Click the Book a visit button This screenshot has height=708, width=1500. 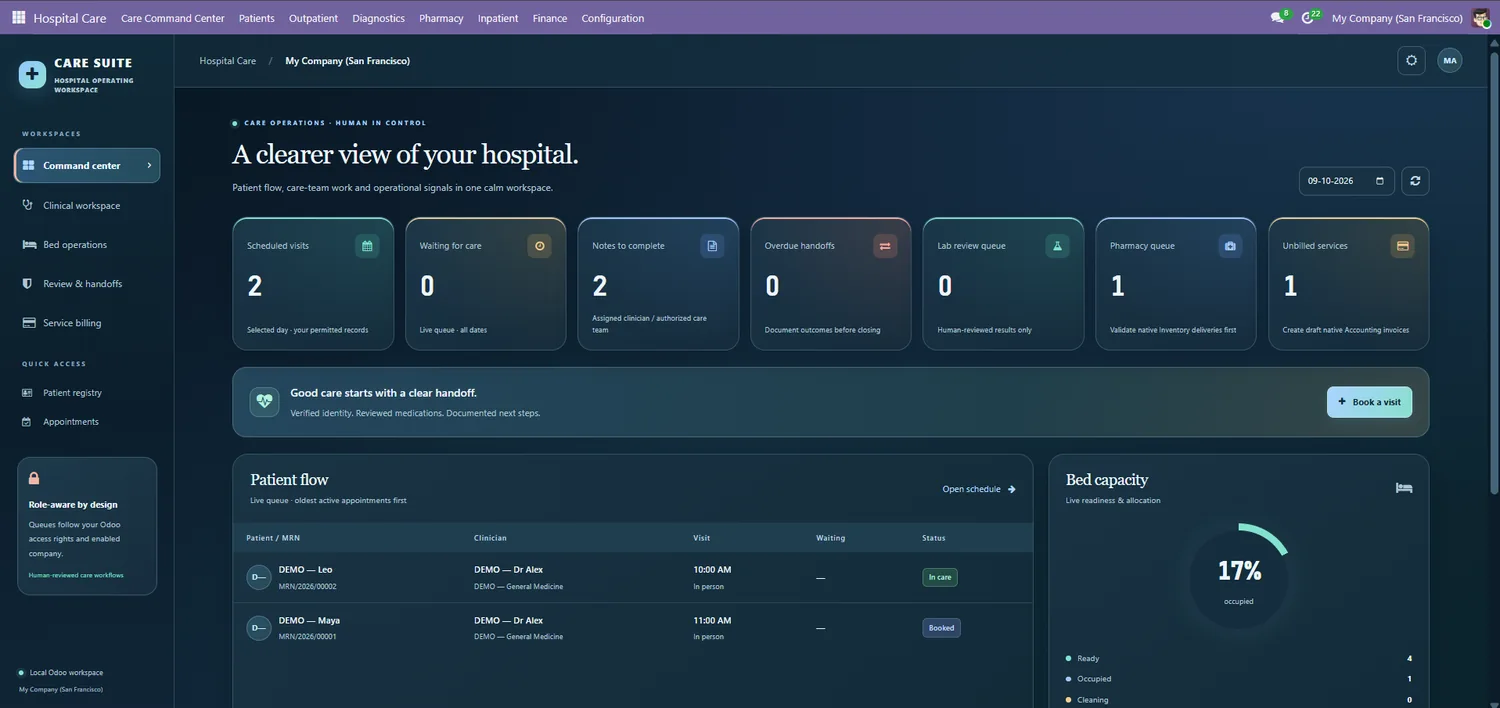pos(1369,402)
